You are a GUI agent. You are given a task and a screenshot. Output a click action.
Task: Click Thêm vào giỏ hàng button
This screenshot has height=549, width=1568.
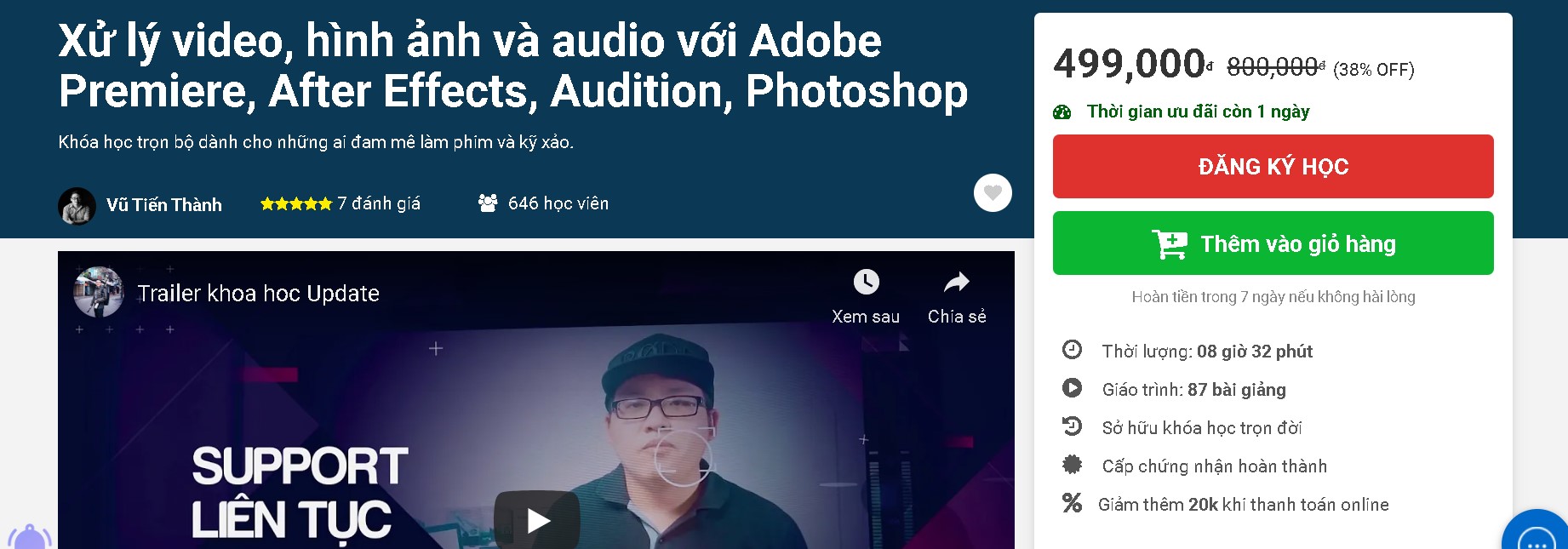point(1273,243)
